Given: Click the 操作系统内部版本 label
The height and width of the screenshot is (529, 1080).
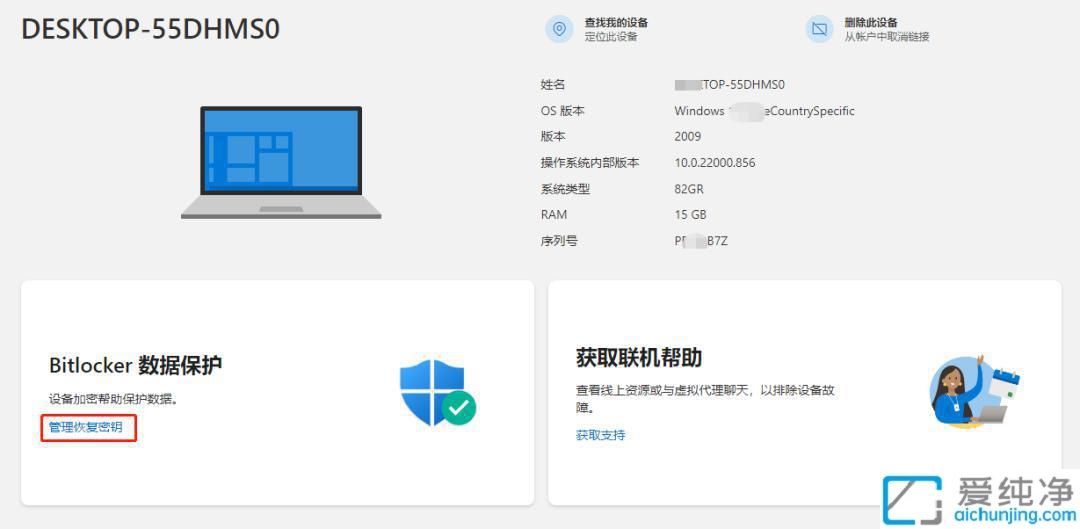Looking at the screenshot, I should 590,163.
